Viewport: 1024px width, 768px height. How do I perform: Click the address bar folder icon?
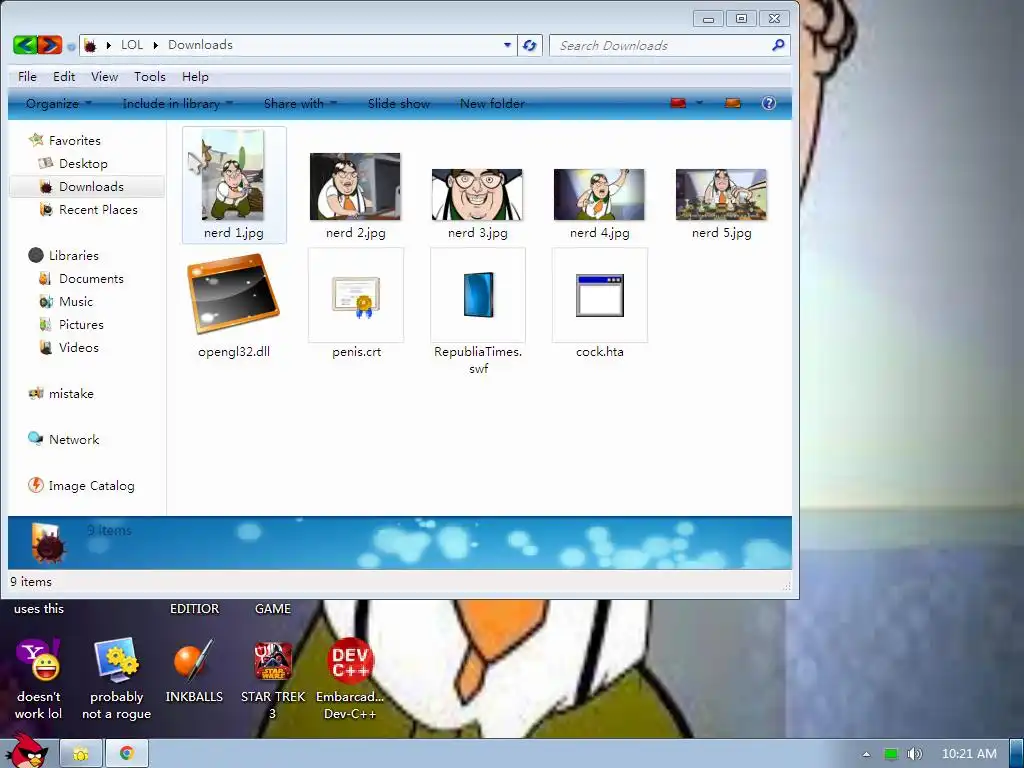click(91, 45)
